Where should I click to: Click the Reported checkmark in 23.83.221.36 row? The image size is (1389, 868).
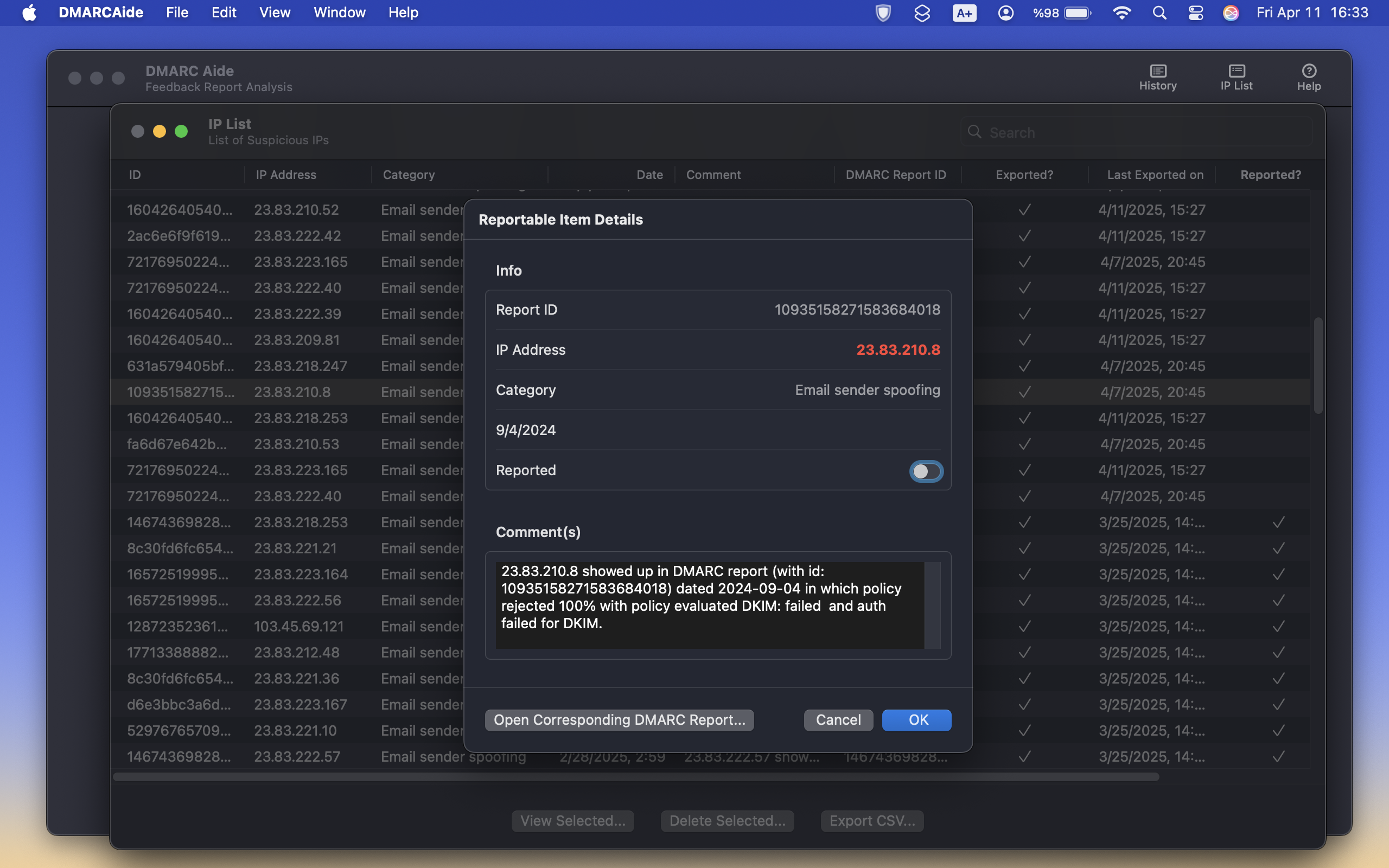[x=1278, y=679]
